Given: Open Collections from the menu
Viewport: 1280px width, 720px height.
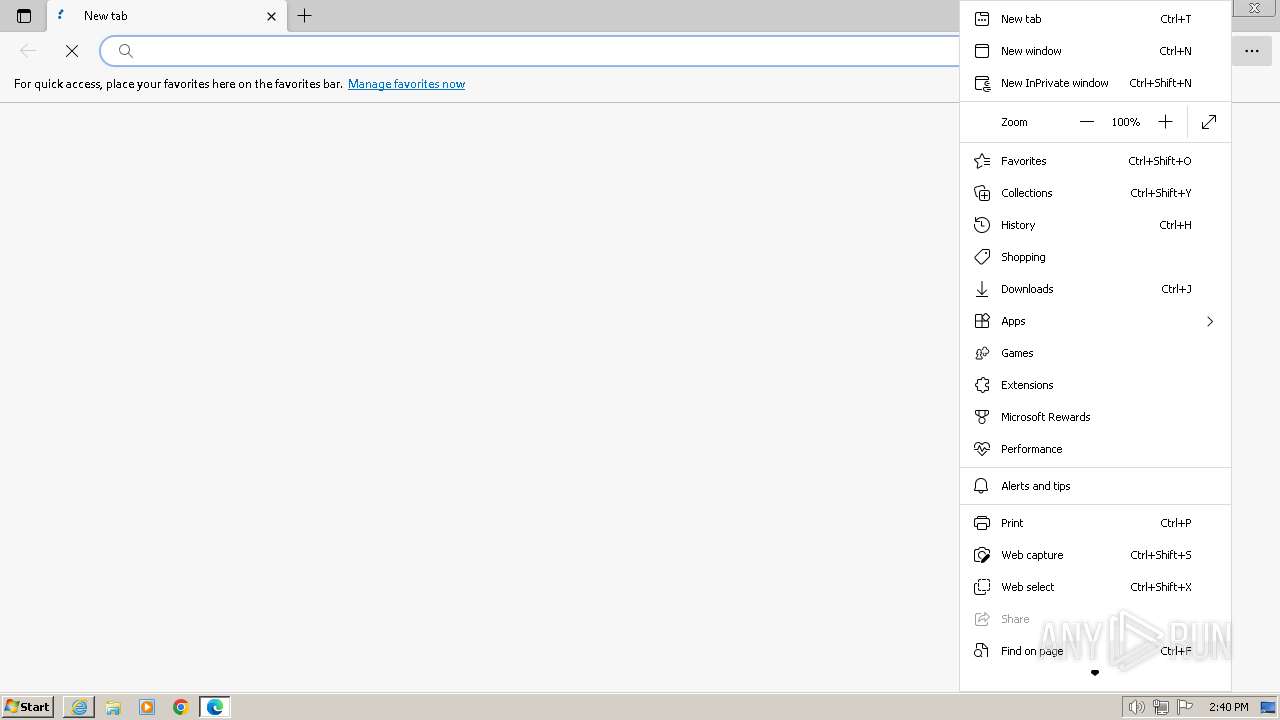Looking at the screenshot, I should [1095, 193].
